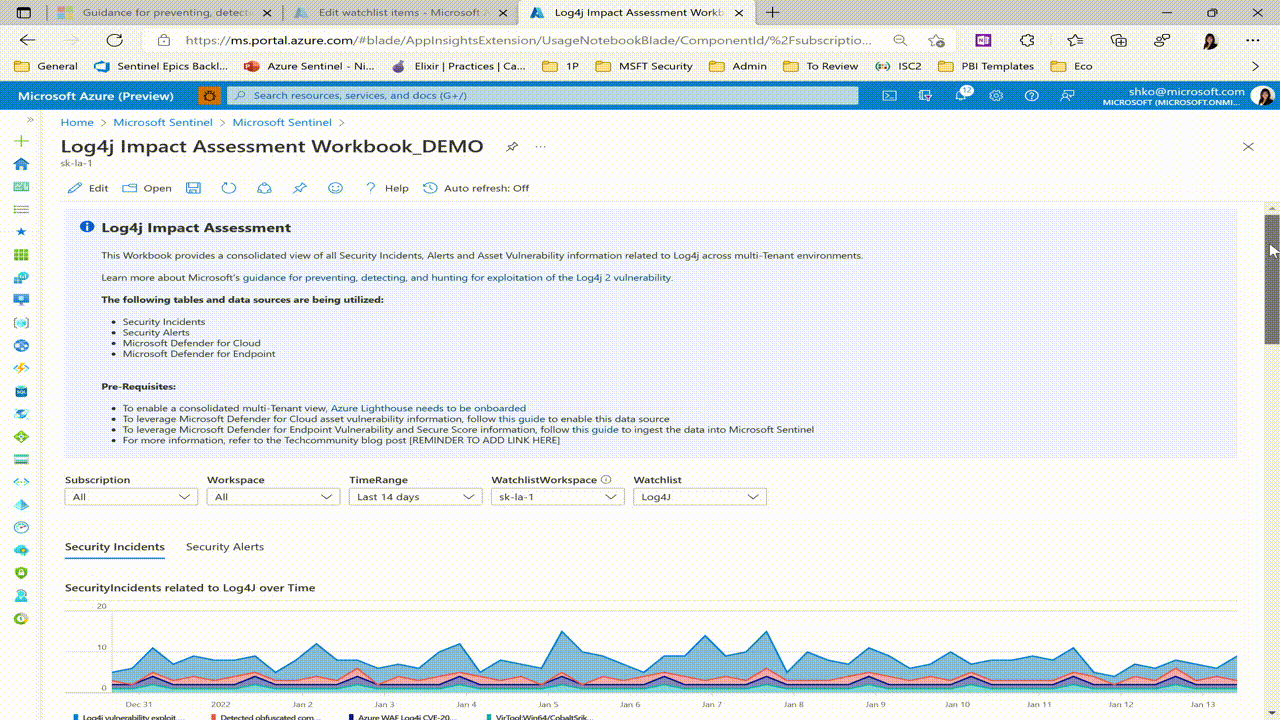This screenshot has height=720, width=1280.
Task: Click the zoom magnifier icon in address bar
Action: coord(900,41)
